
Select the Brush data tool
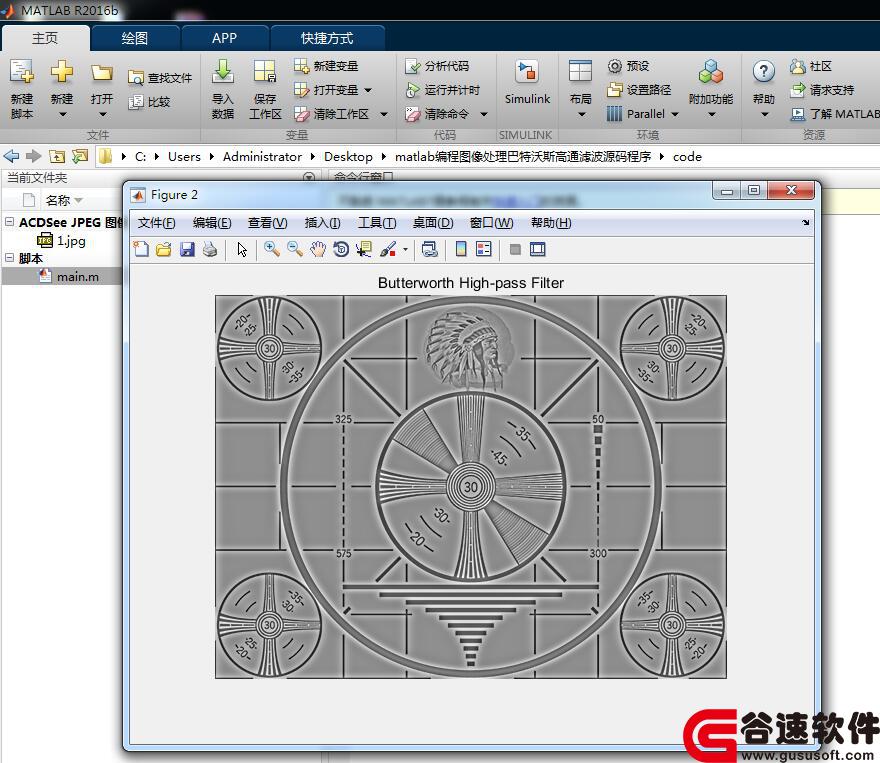pyautogui.click(x=388, y=249)
